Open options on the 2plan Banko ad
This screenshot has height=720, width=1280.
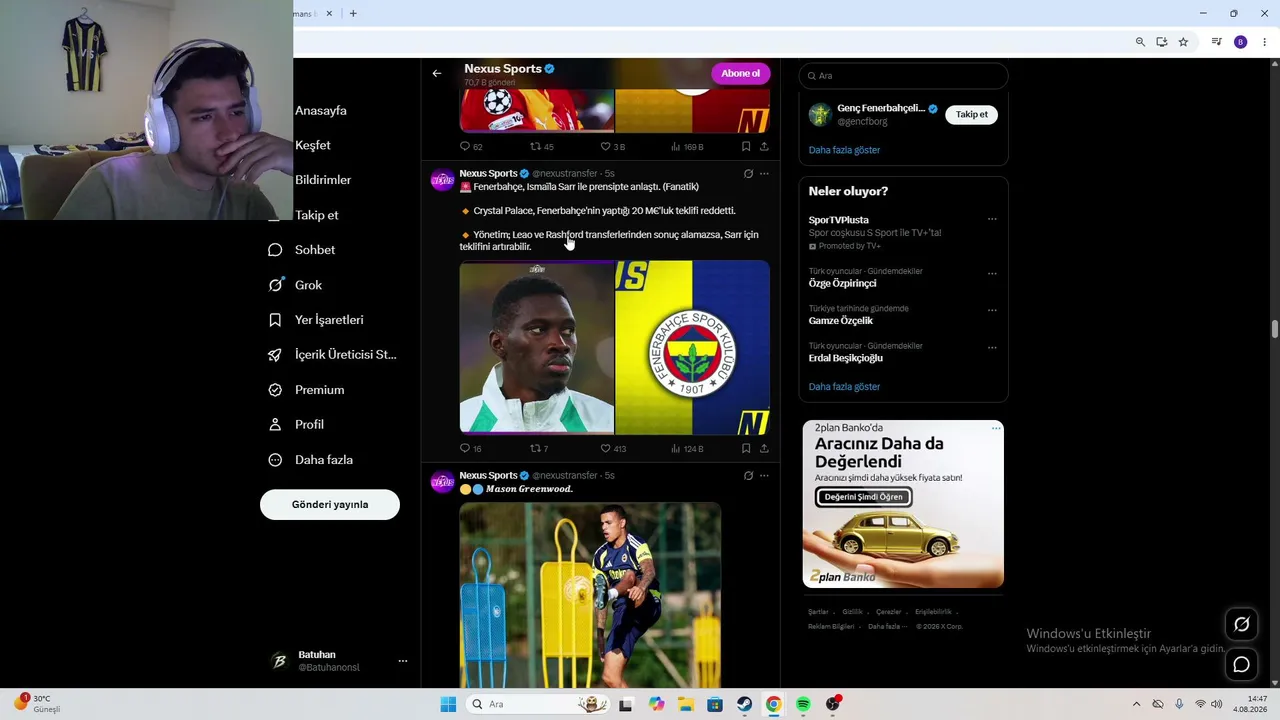pyautogui.click(x=996, y=428)
